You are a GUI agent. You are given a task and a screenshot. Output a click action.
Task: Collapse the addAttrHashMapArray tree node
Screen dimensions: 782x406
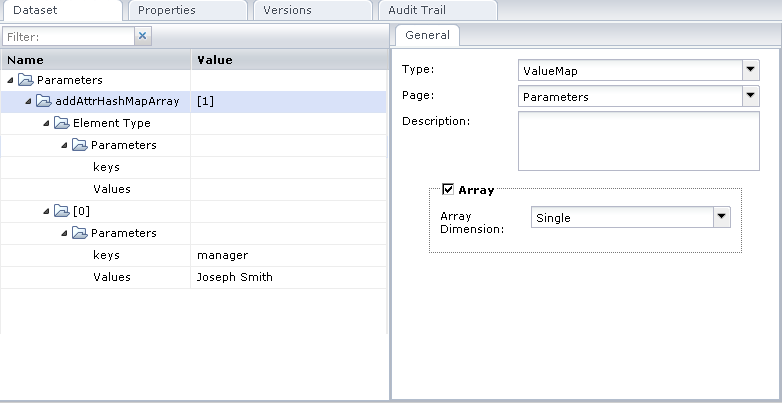point(29,101)
